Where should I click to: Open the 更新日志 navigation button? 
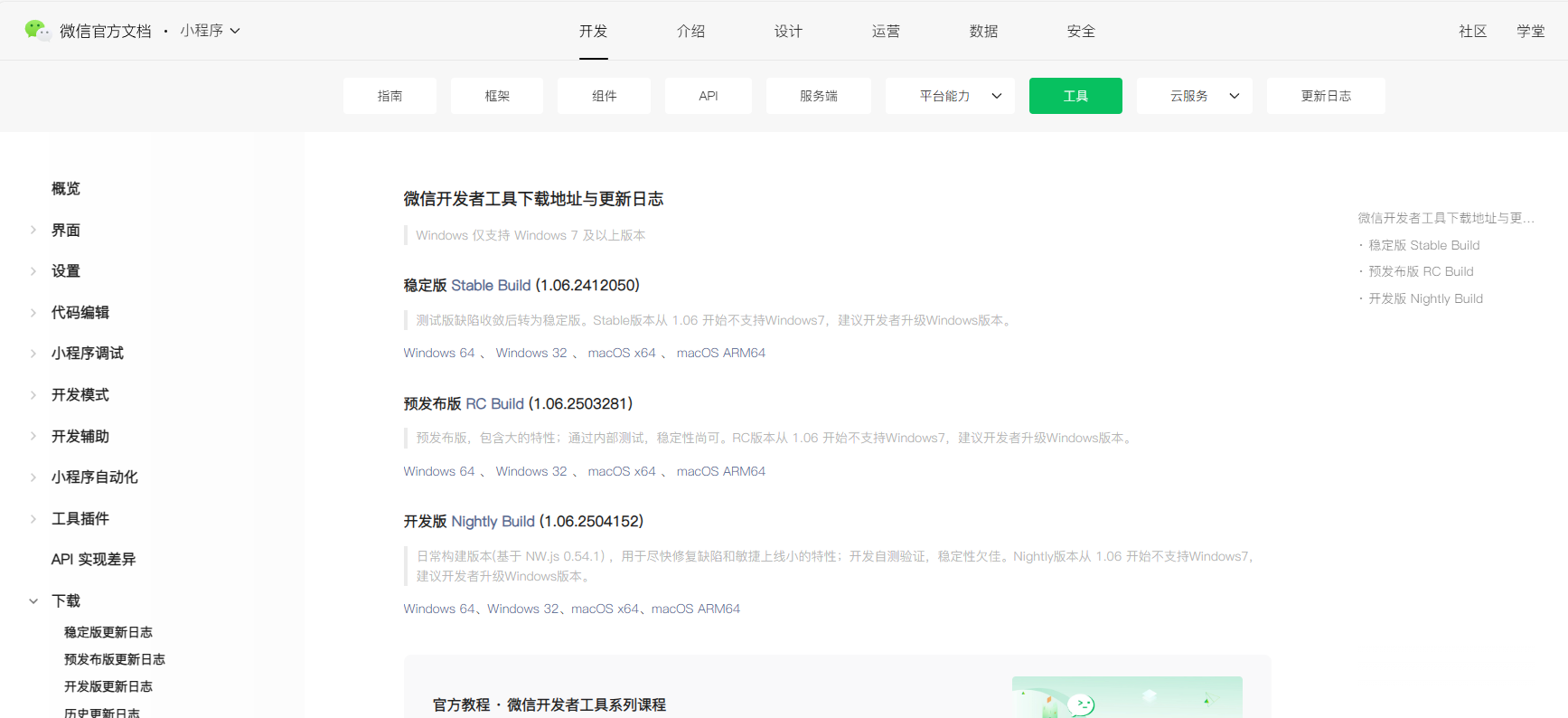point(1326,96)
